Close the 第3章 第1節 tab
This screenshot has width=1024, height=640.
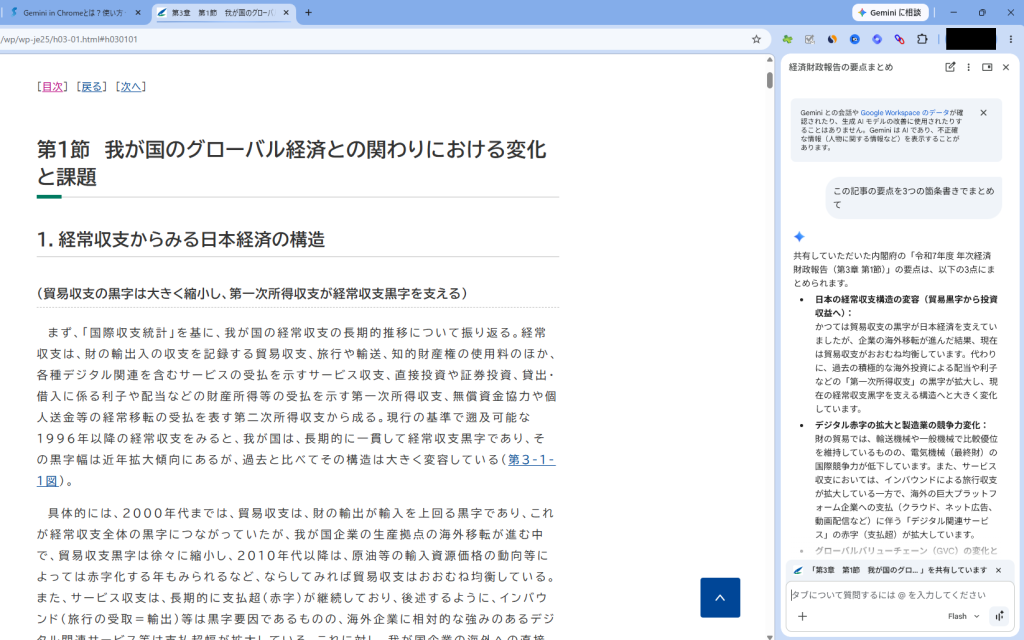pyautogui.click(x=286, y=12)
